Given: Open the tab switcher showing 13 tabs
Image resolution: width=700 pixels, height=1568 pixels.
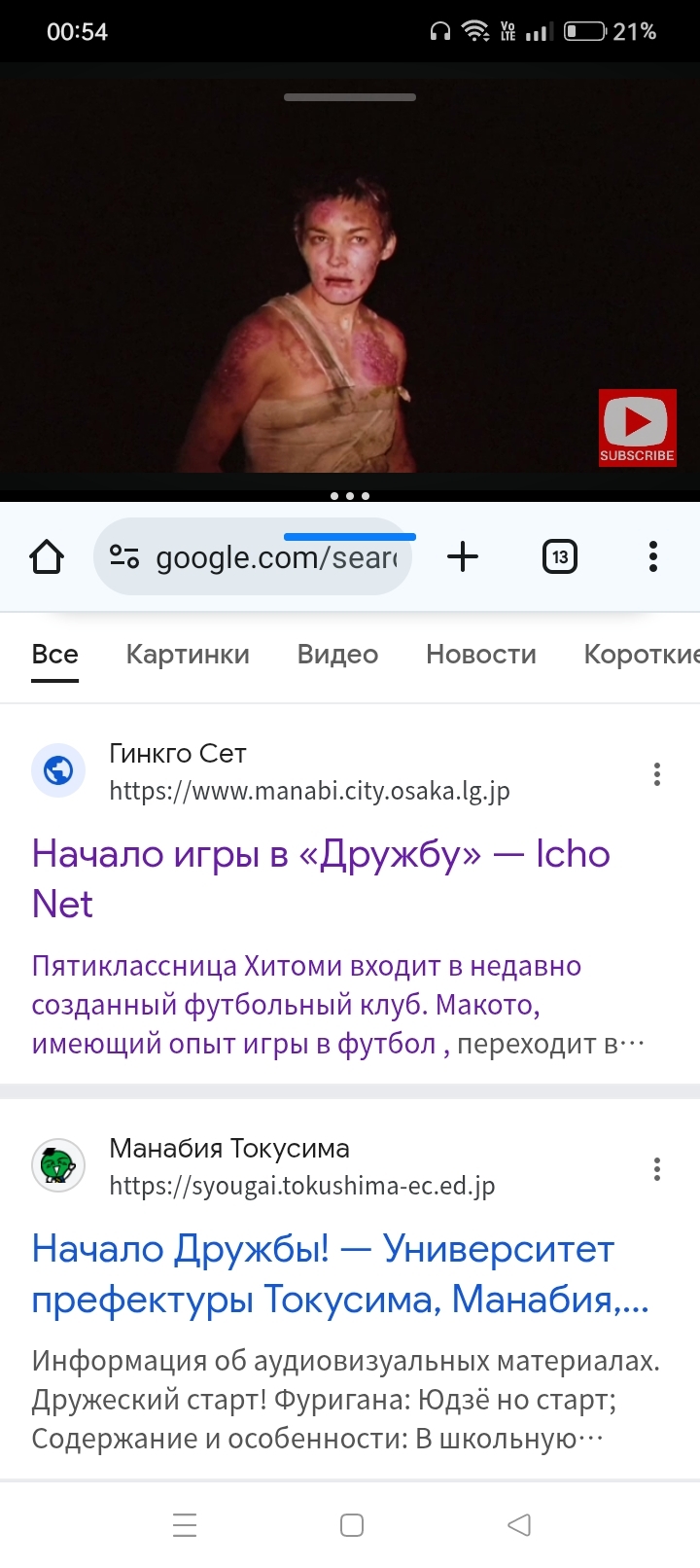Looking at the screenshot, I should tap(559, 557).
